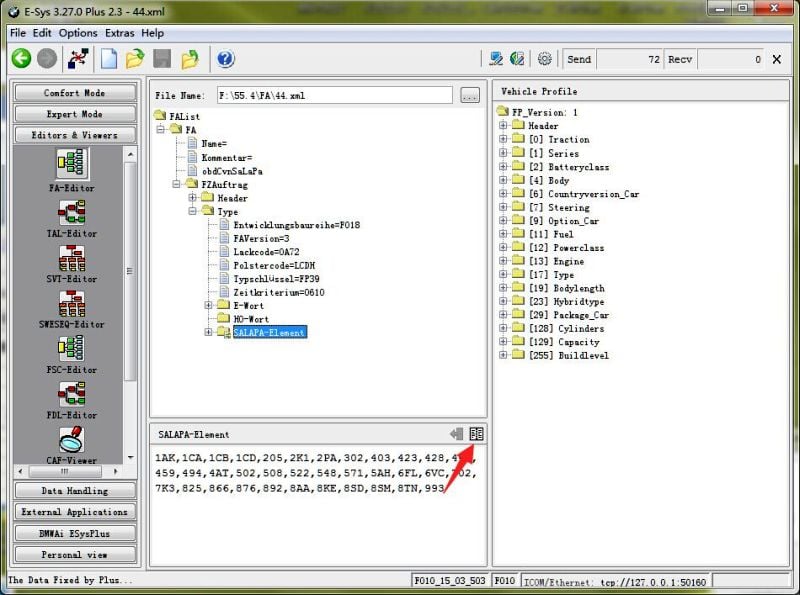Expand Vehicle Profile Header node

[503, 126]
